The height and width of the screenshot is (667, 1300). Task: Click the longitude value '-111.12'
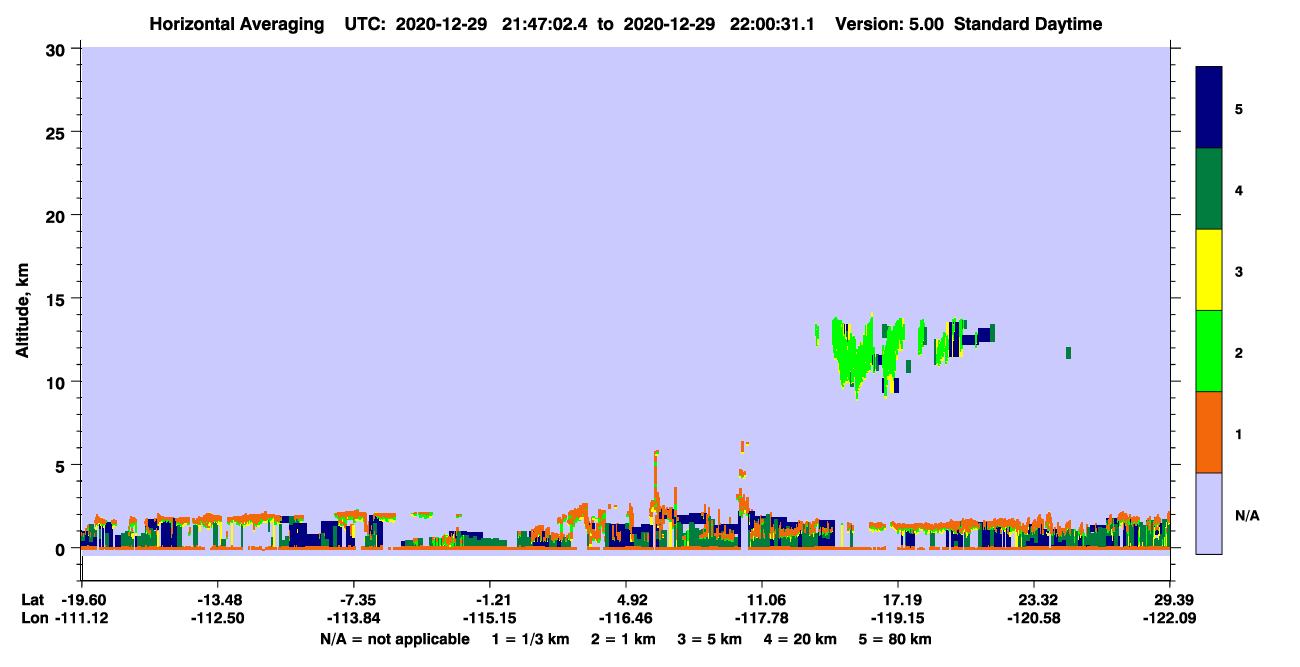(81, 618)
